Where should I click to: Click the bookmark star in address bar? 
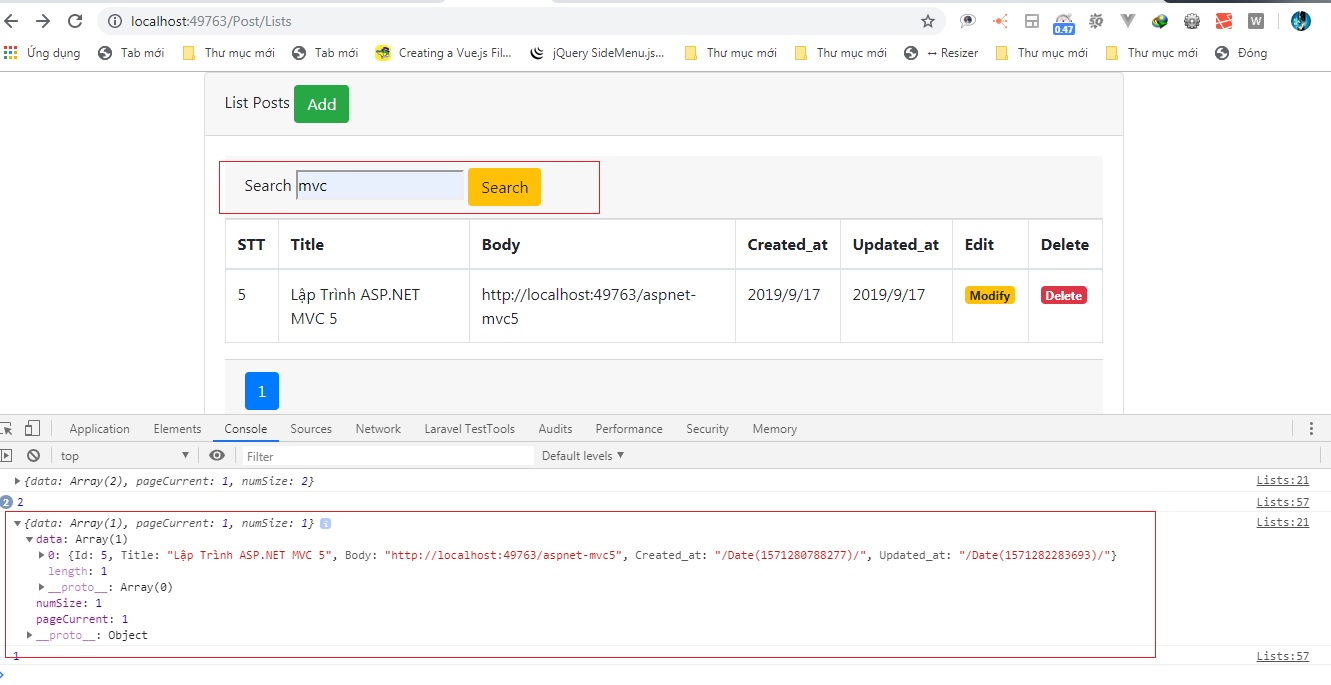[x=927, y=21]
